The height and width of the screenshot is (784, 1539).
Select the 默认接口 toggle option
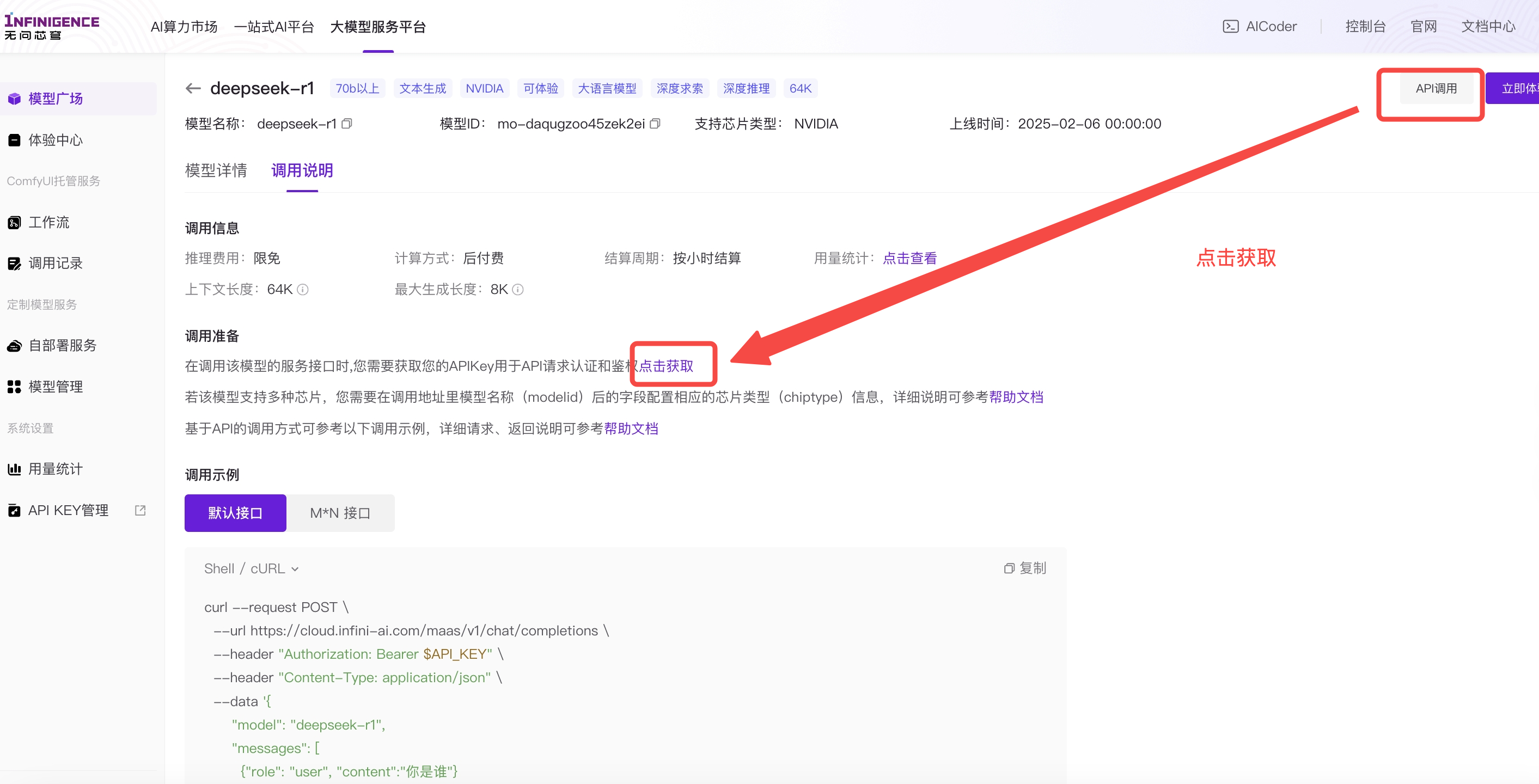click(235, 513)
